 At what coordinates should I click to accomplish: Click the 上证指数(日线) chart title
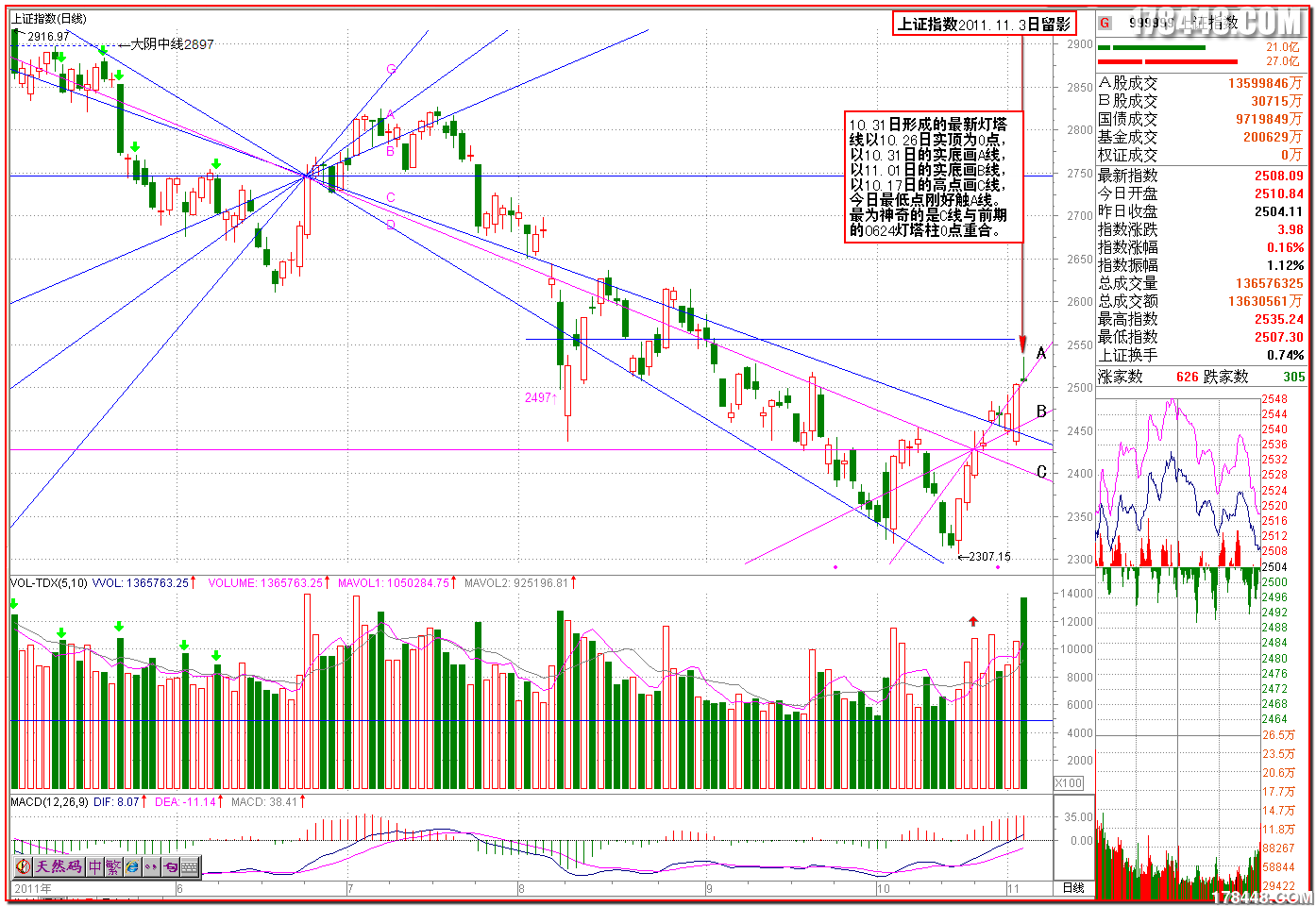click(49, 19)
